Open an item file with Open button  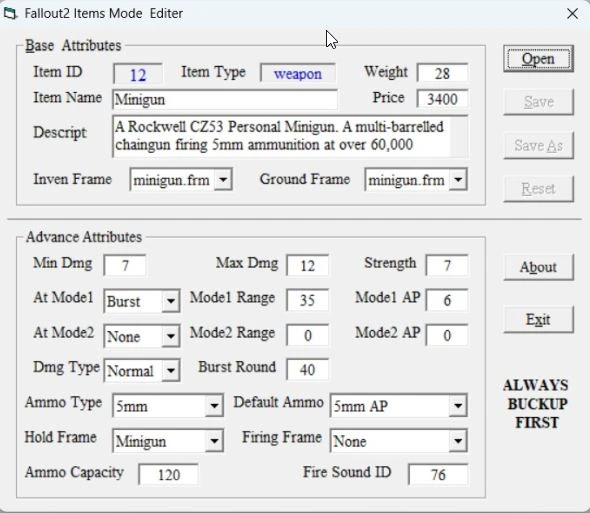click(538, 59)
